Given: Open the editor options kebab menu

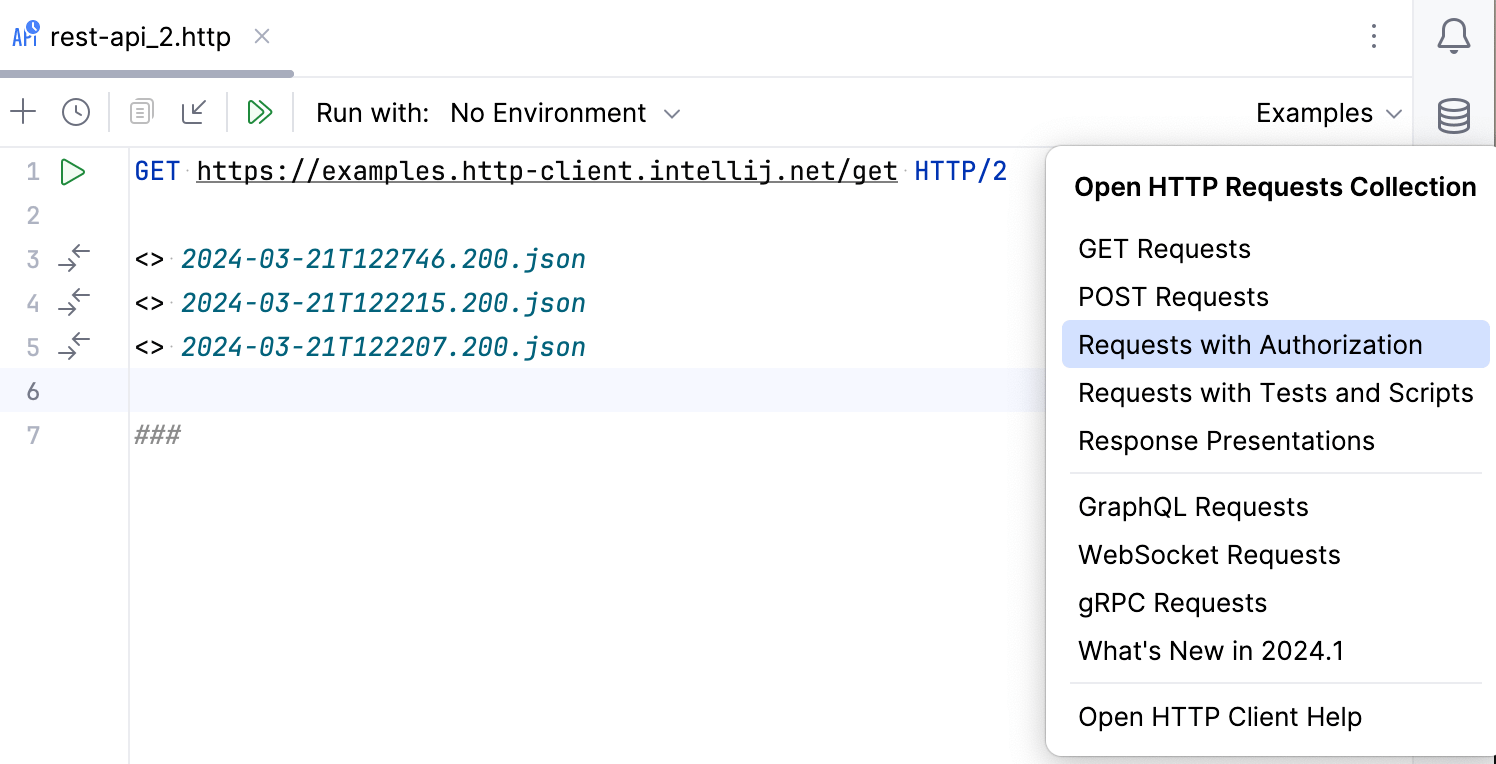Looking at the screenshot, I should pos(1374,36).
